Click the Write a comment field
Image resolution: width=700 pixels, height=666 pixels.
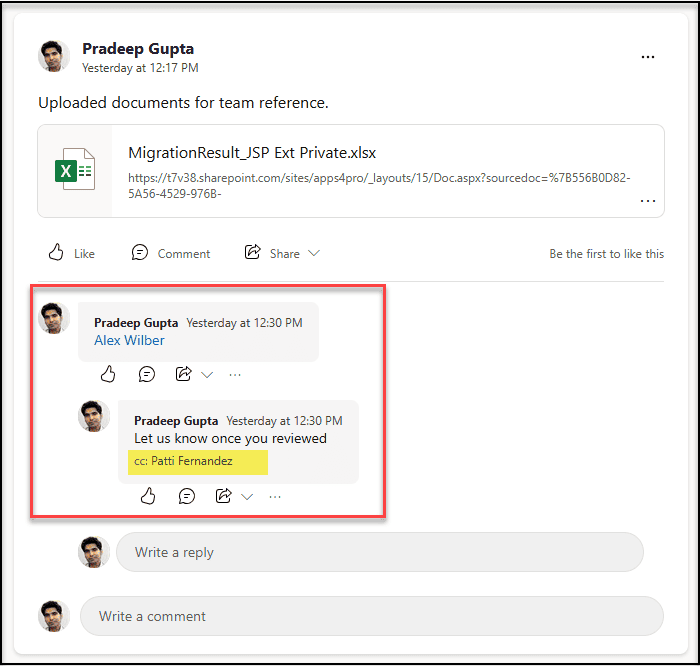coord(371,616)
